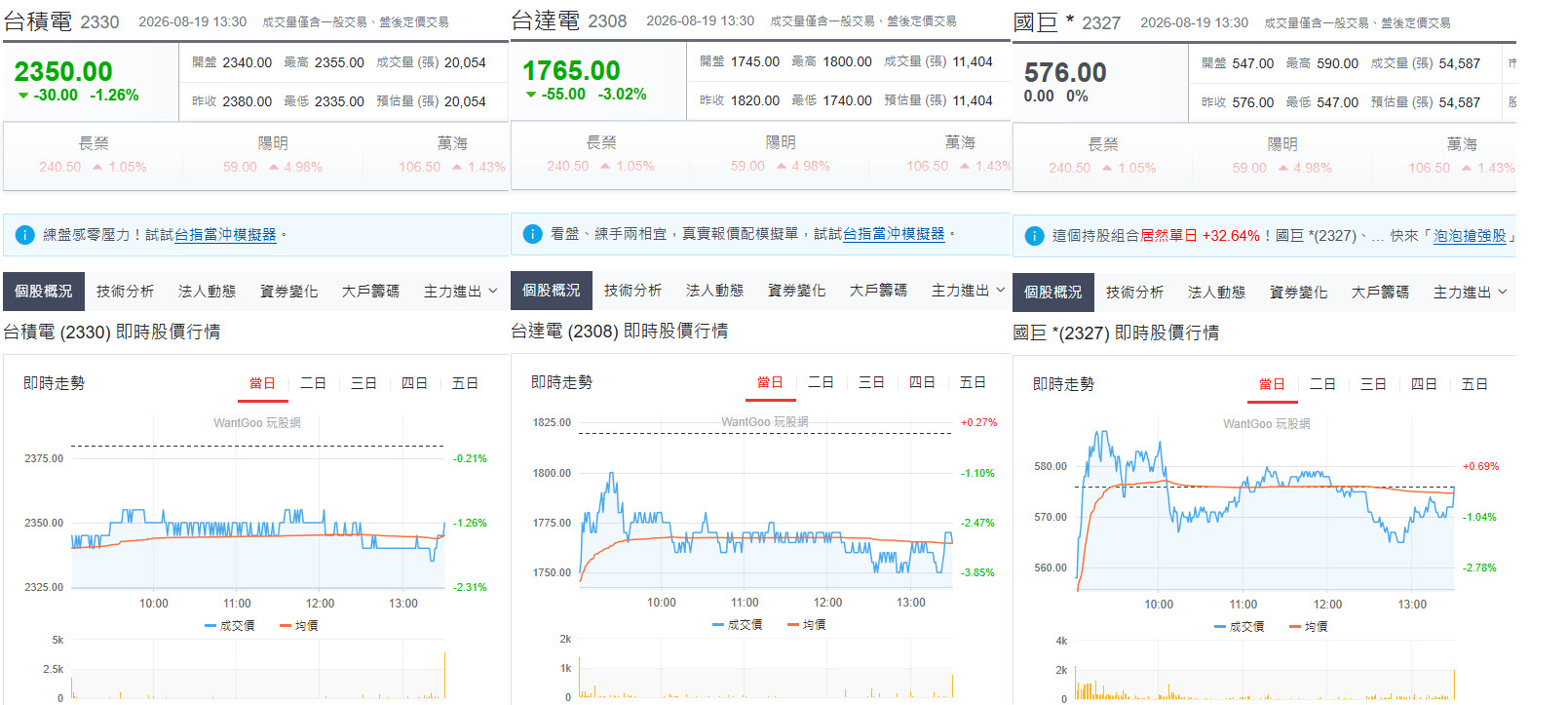Switch 台達電 chart to 三日 view
1568x705 pixels.
point(871,383)
